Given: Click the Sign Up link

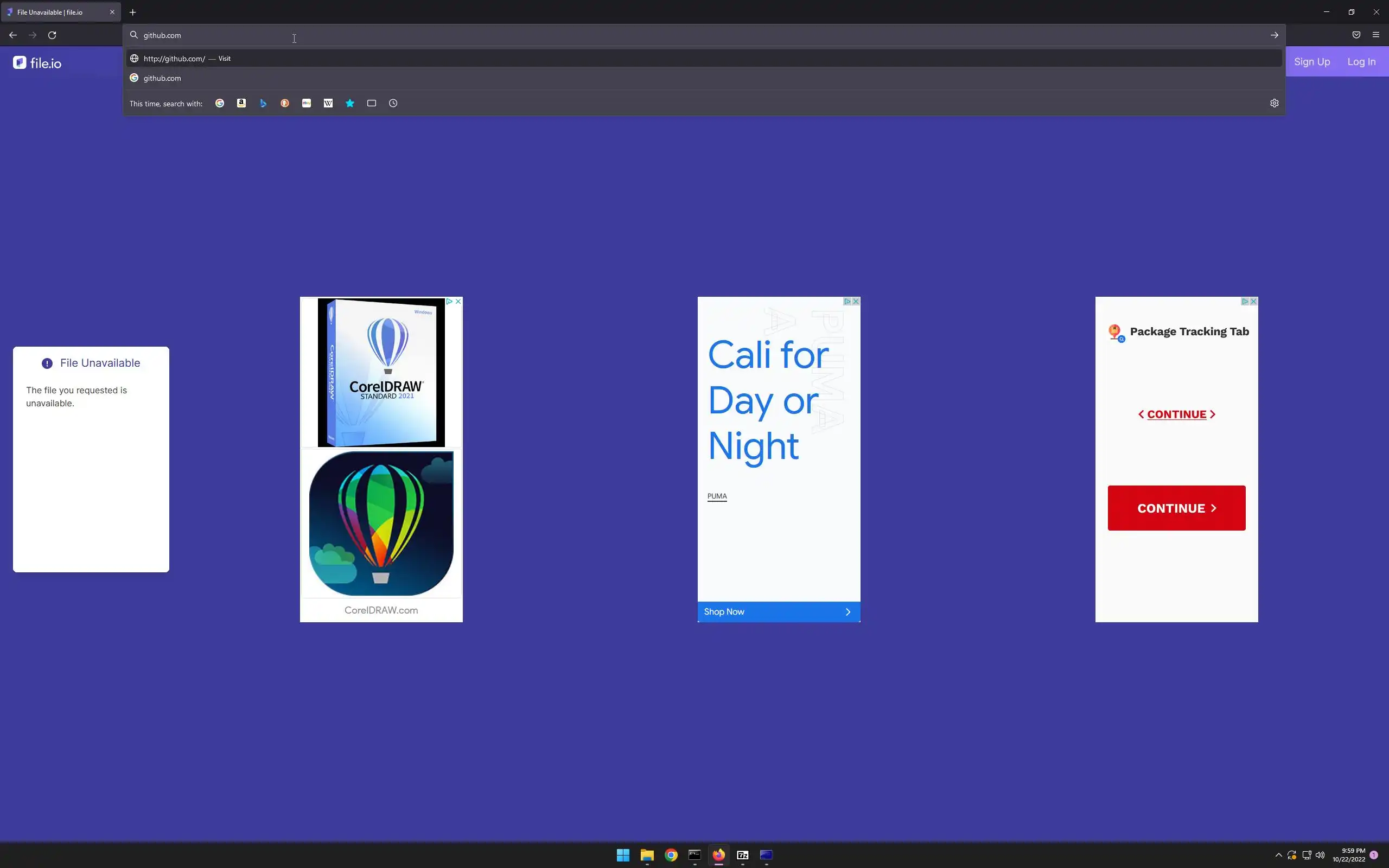Looking at the screenshot, I should 1311,62.
